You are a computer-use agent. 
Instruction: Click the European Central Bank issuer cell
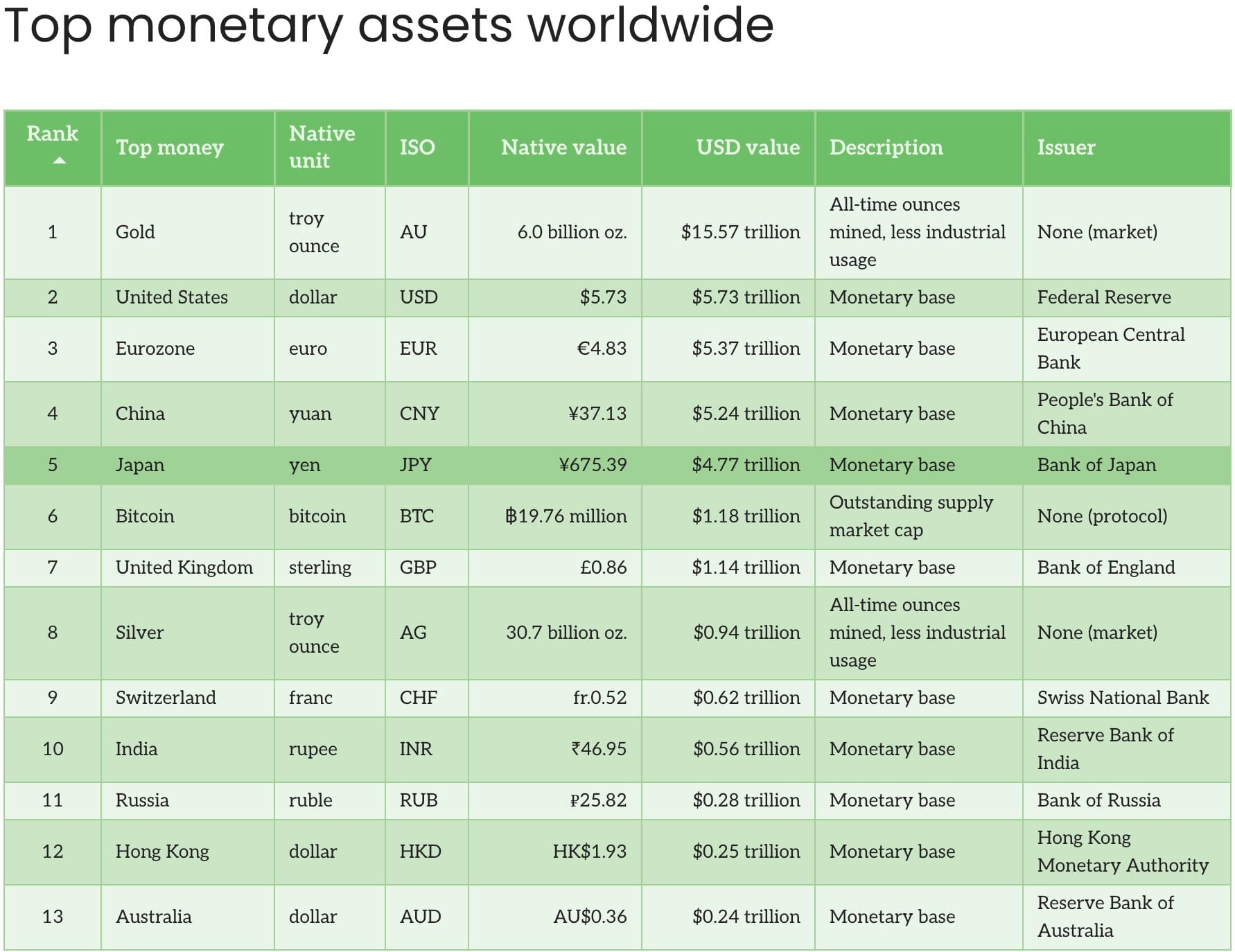1127,349
